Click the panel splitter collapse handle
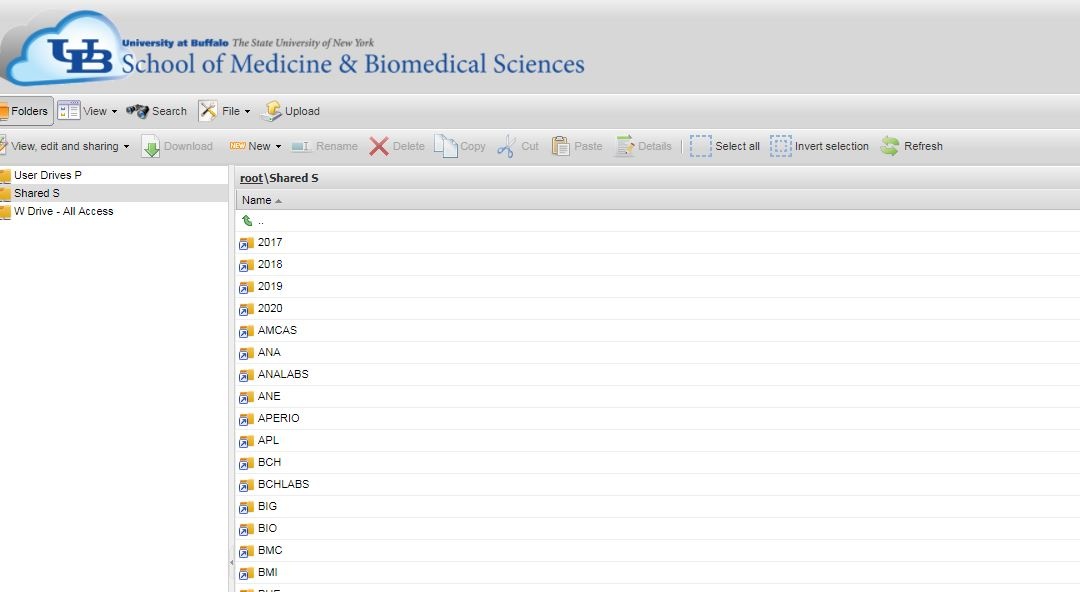1080x592 pixels. tap(232, 563)
